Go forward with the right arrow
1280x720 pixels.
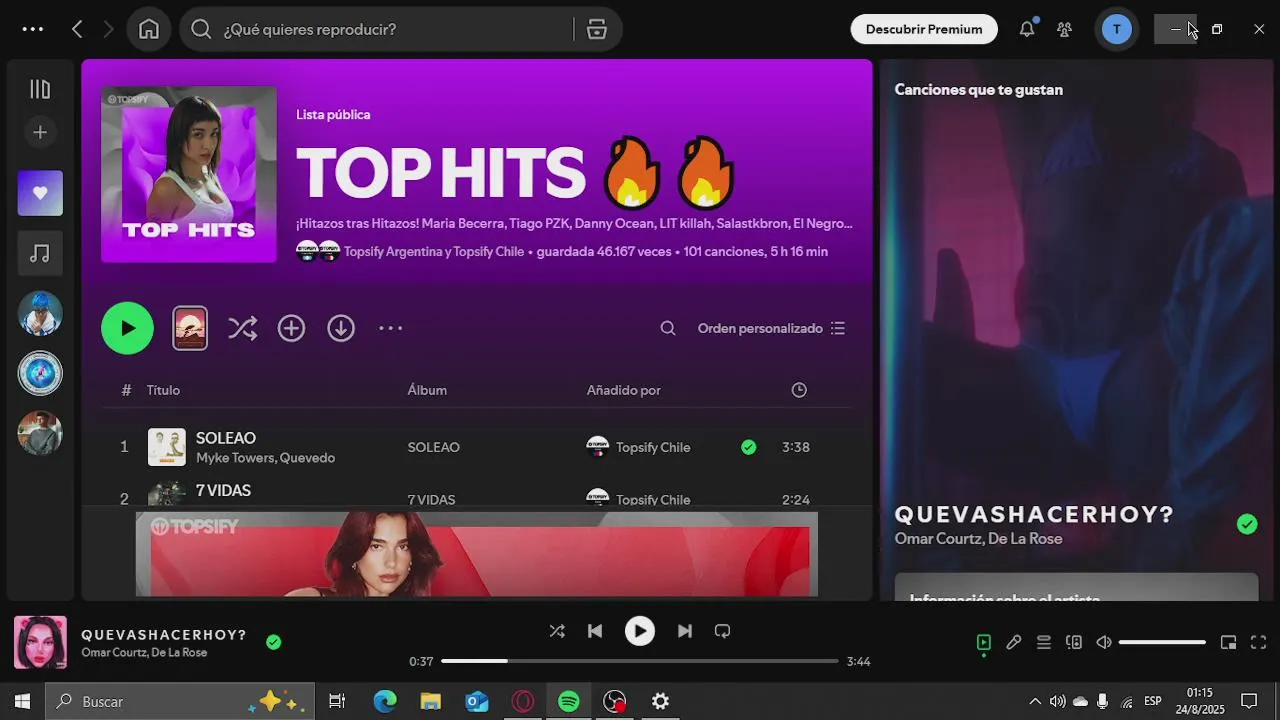(x=108, y=29)
